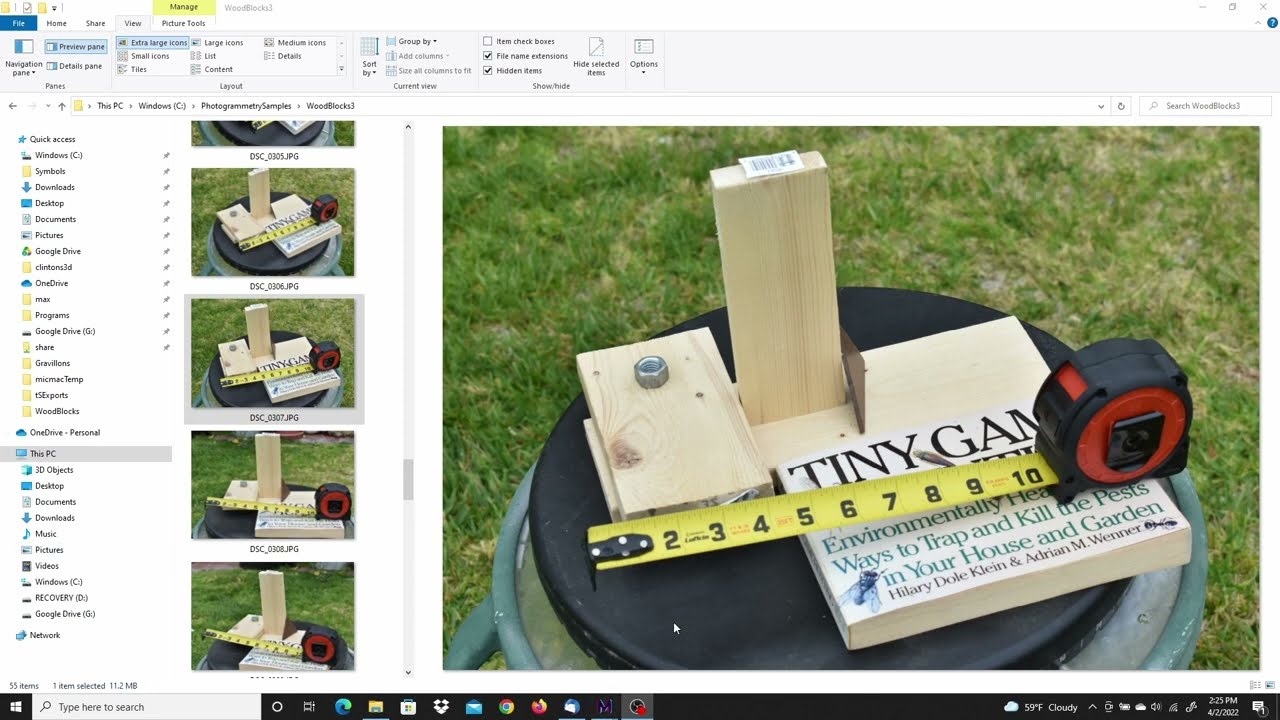The height and width of the screenshot is (720, 1280).
Task: Toggle File name extensions checkbox
Action: 488,56
